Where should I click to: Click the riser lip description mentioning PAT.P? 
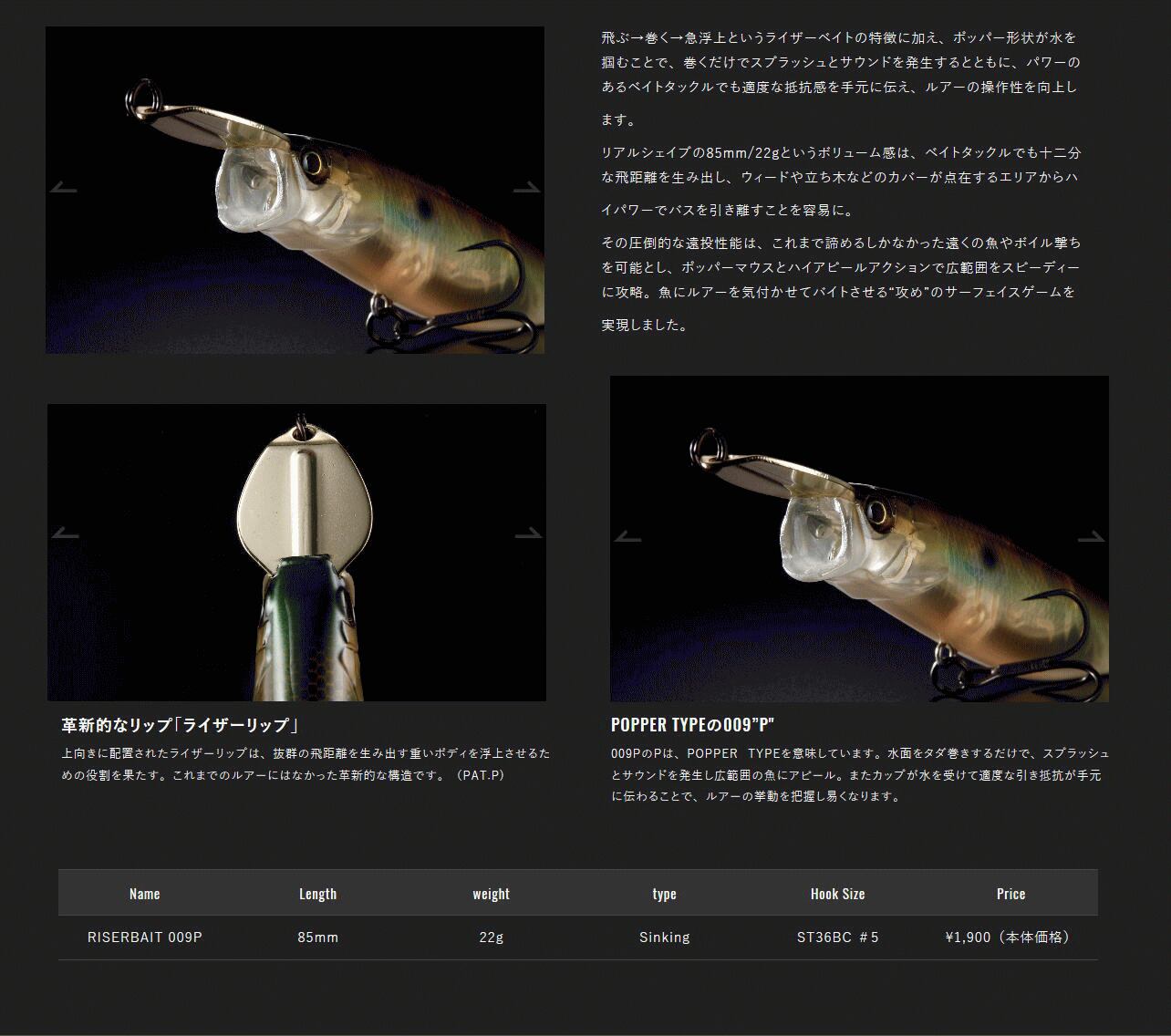coord(306,764)
